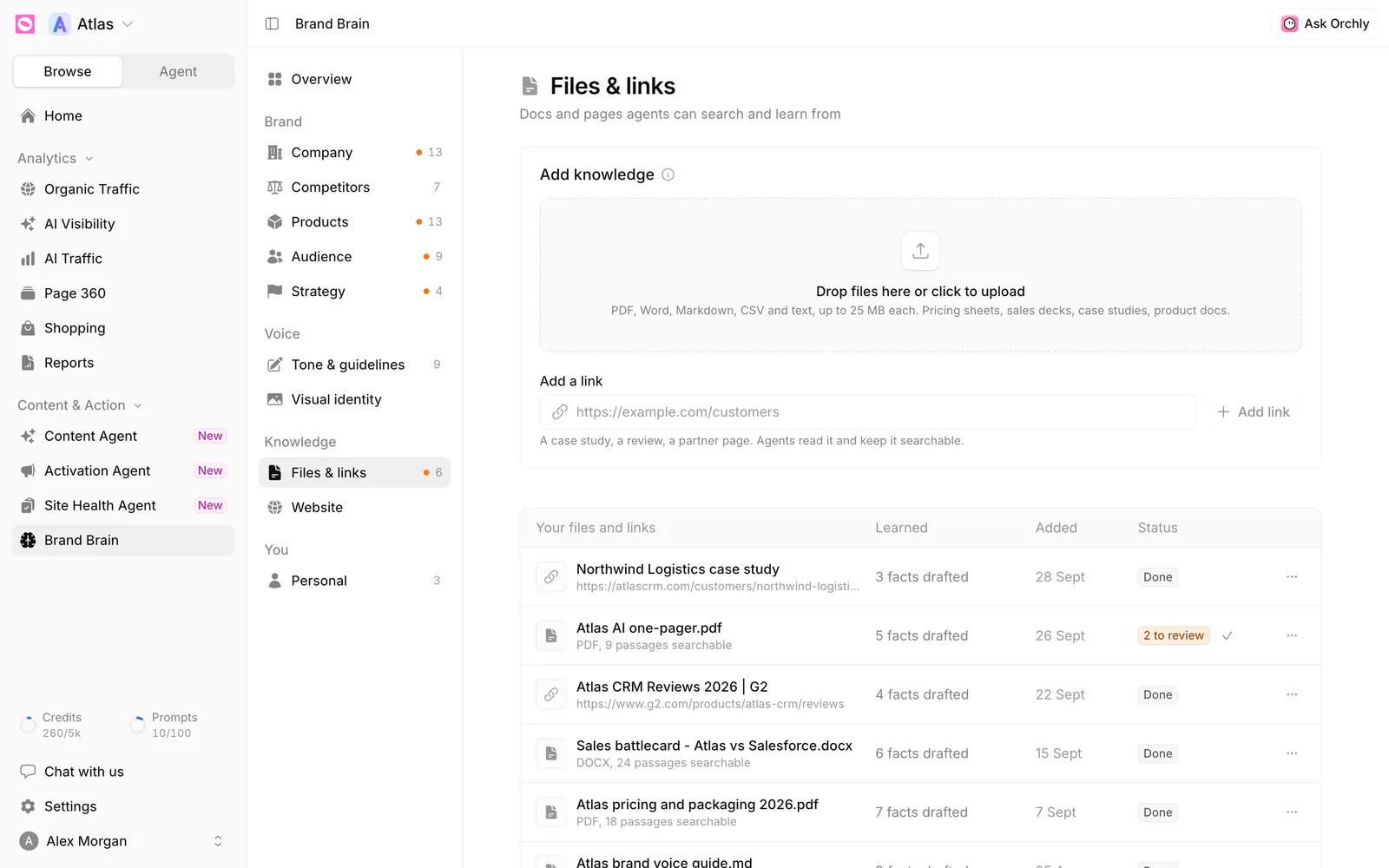Open more options for Northwind Logistics case study

coord(1292,576)
